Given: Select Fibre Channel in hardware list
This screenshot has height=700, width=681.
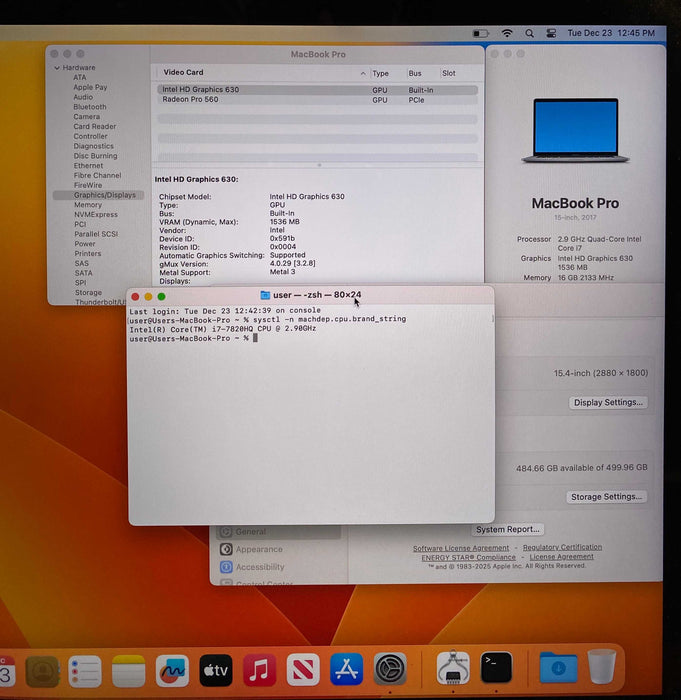Looking at the screenshot, I should (x=97, y=176).
